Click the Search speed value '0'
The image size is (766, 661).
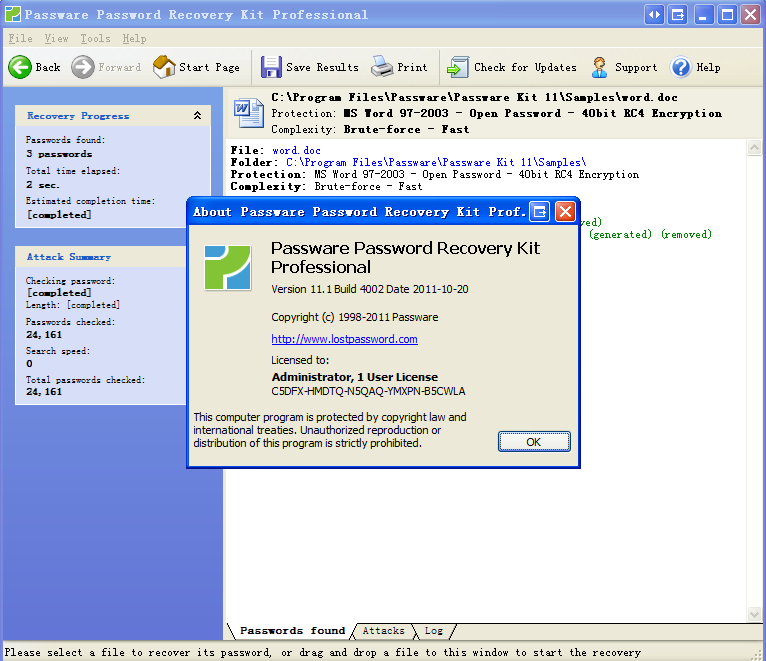tap(29, 363)
